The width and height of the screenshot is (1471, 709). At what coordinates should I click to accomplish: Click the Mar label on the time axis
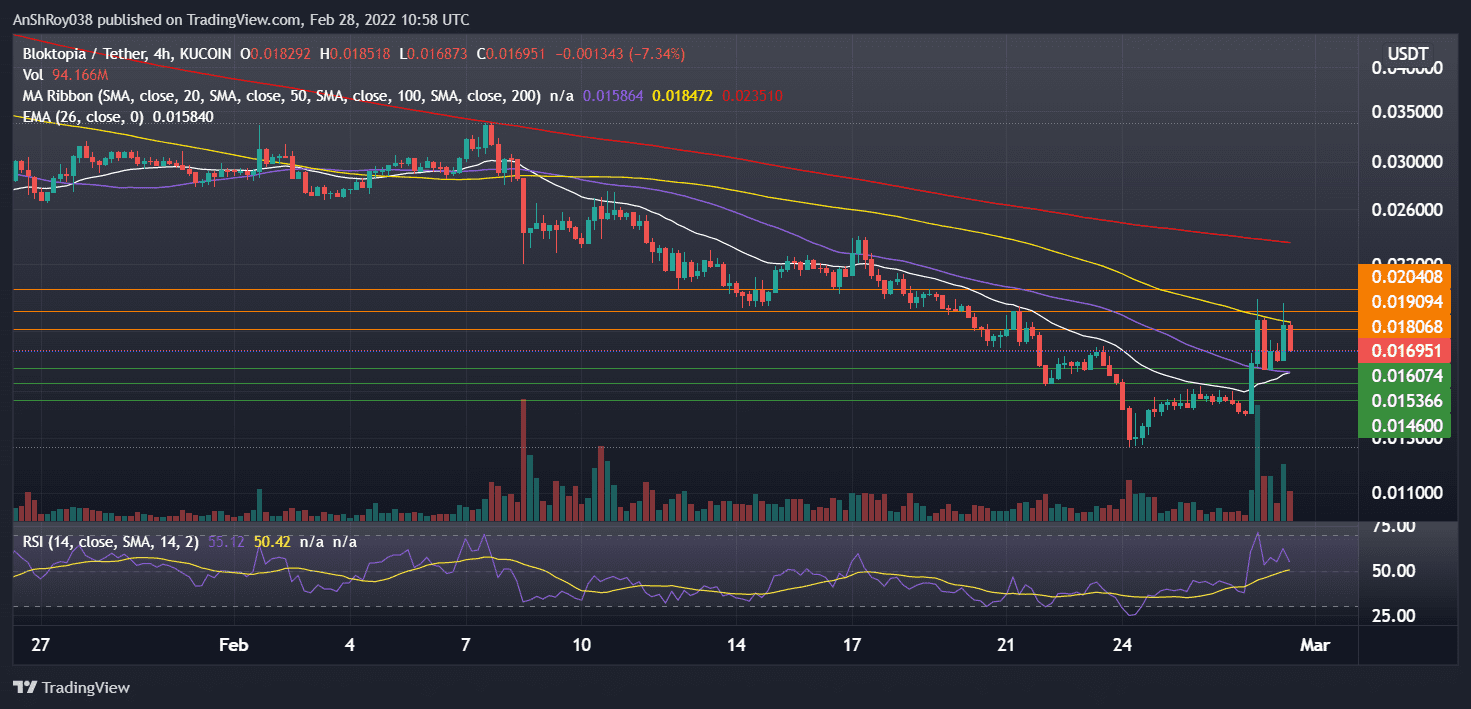coord(1316,645)
